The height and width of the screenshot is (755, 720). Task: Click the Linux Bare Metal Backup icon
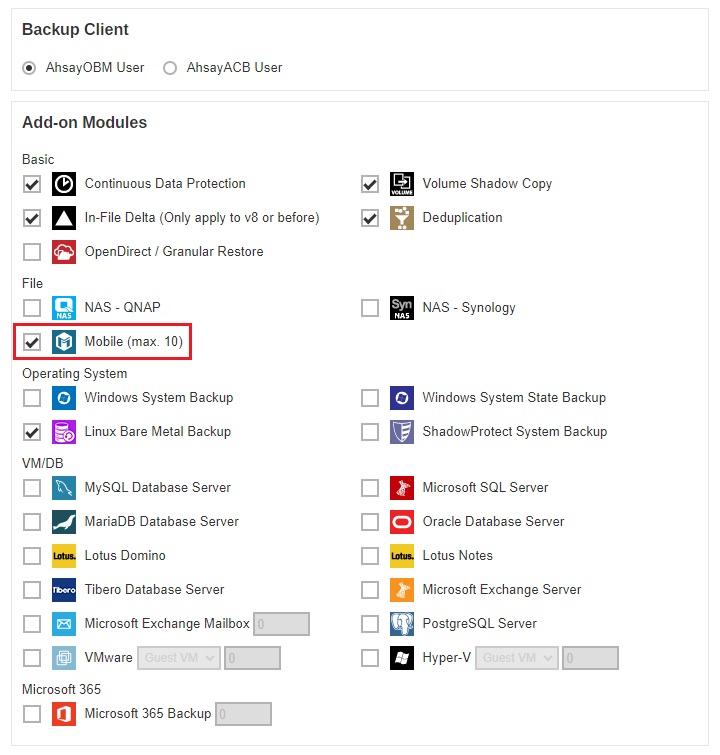(64, 432)
